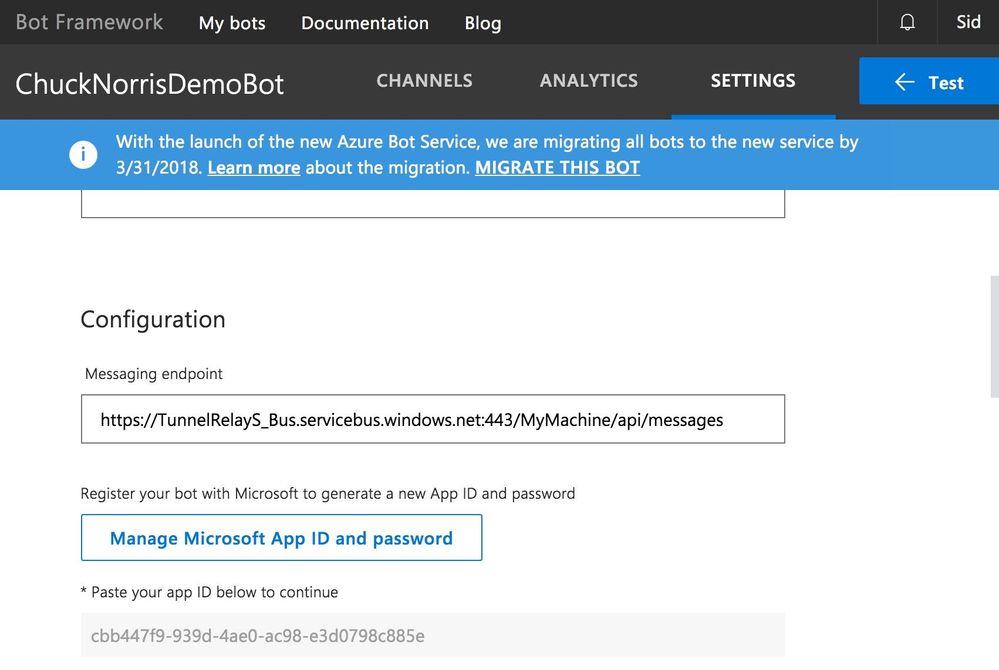Click the vertical page scrollbar thumb
999x670 pixels.
(994, 335)
